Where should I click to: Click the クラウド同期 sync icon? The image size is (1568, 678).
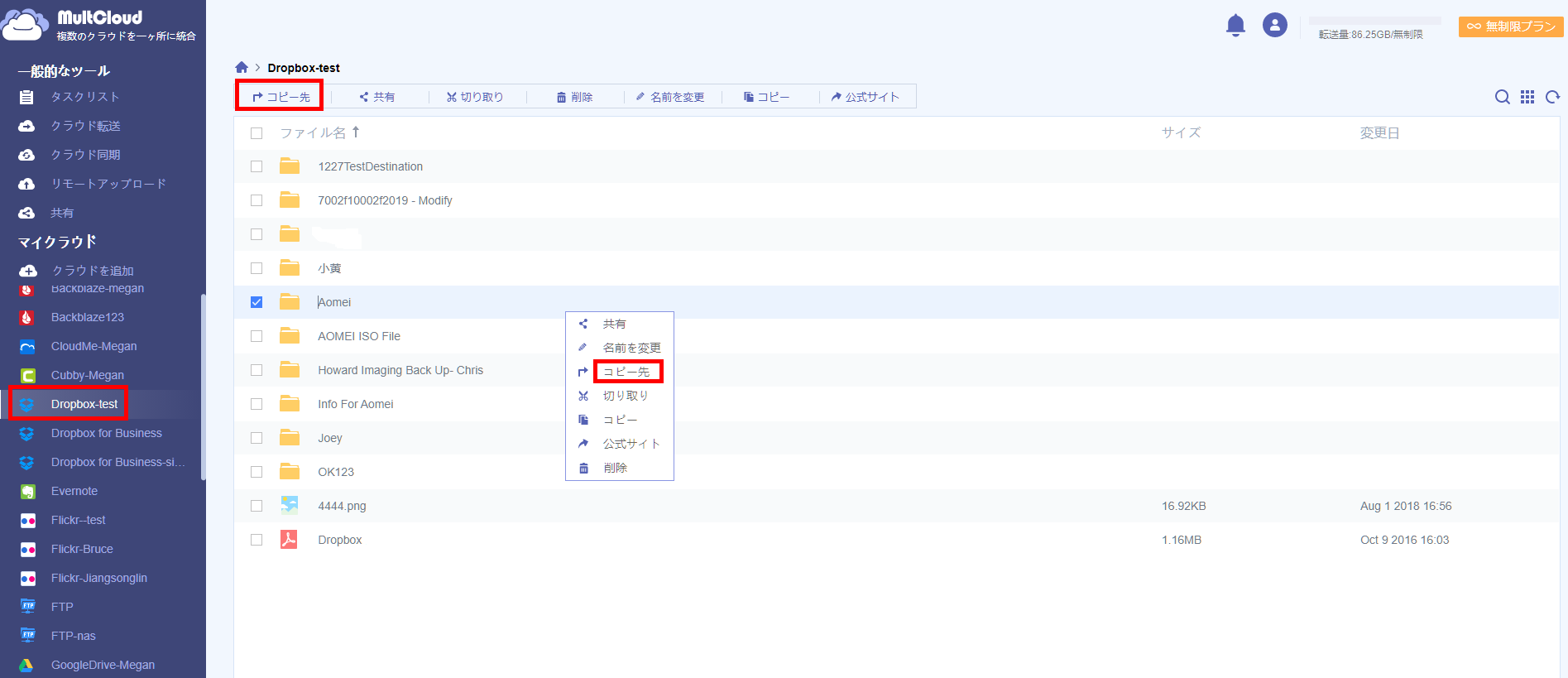[x=26, y=155]
